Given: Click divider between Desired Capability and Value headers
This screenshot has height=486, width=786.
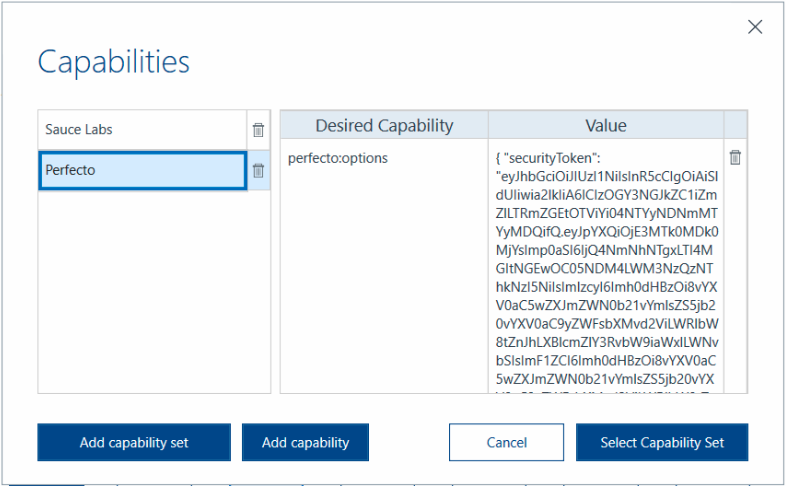Looking at the screenshot, I should pos(488,125).
